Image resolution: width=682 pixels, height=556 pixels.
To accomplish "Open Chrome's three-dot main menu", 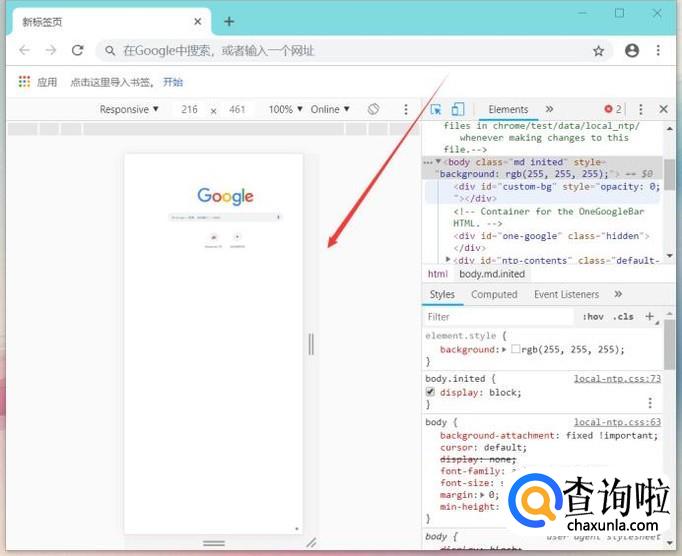I will coord(658,50).
